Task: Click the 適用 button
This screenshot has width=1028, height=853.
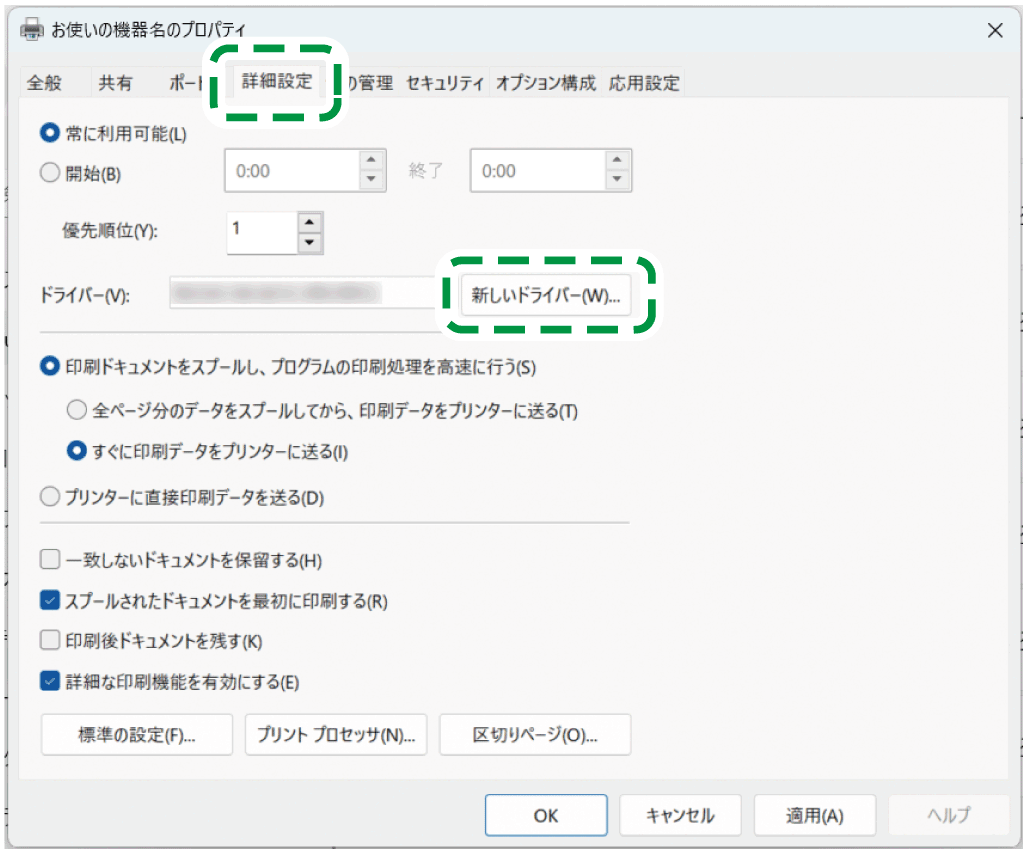Action: coord(813,814)
